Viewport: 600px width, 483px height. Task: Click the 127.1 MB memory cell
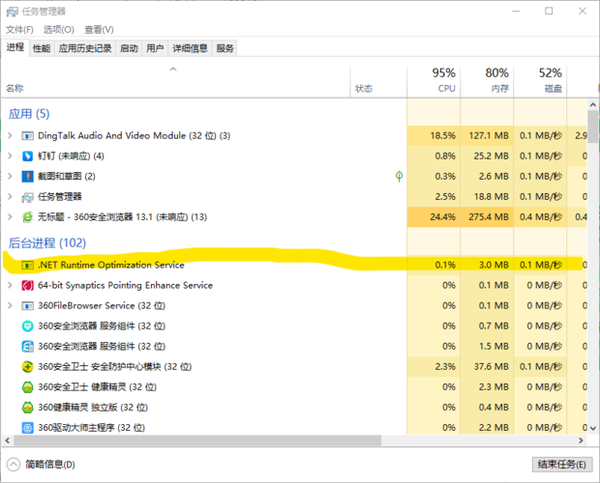(x=487, y=135)
